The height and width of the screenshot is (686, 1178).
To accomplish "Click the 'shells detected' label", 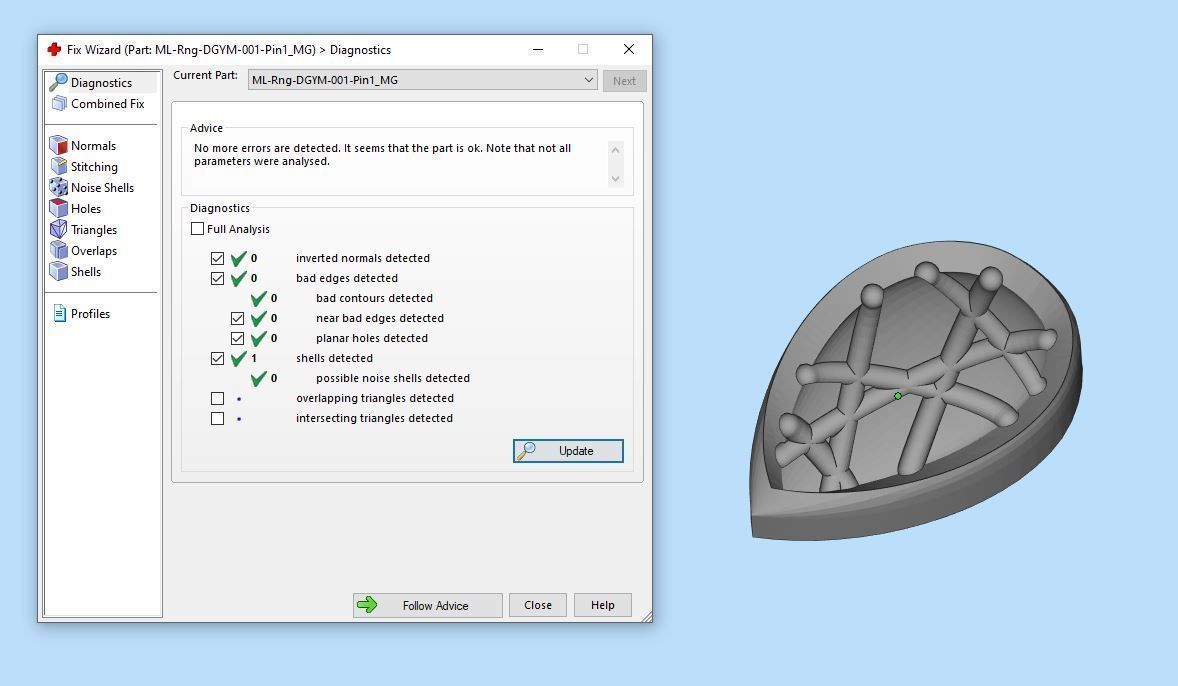I will 334,358.
